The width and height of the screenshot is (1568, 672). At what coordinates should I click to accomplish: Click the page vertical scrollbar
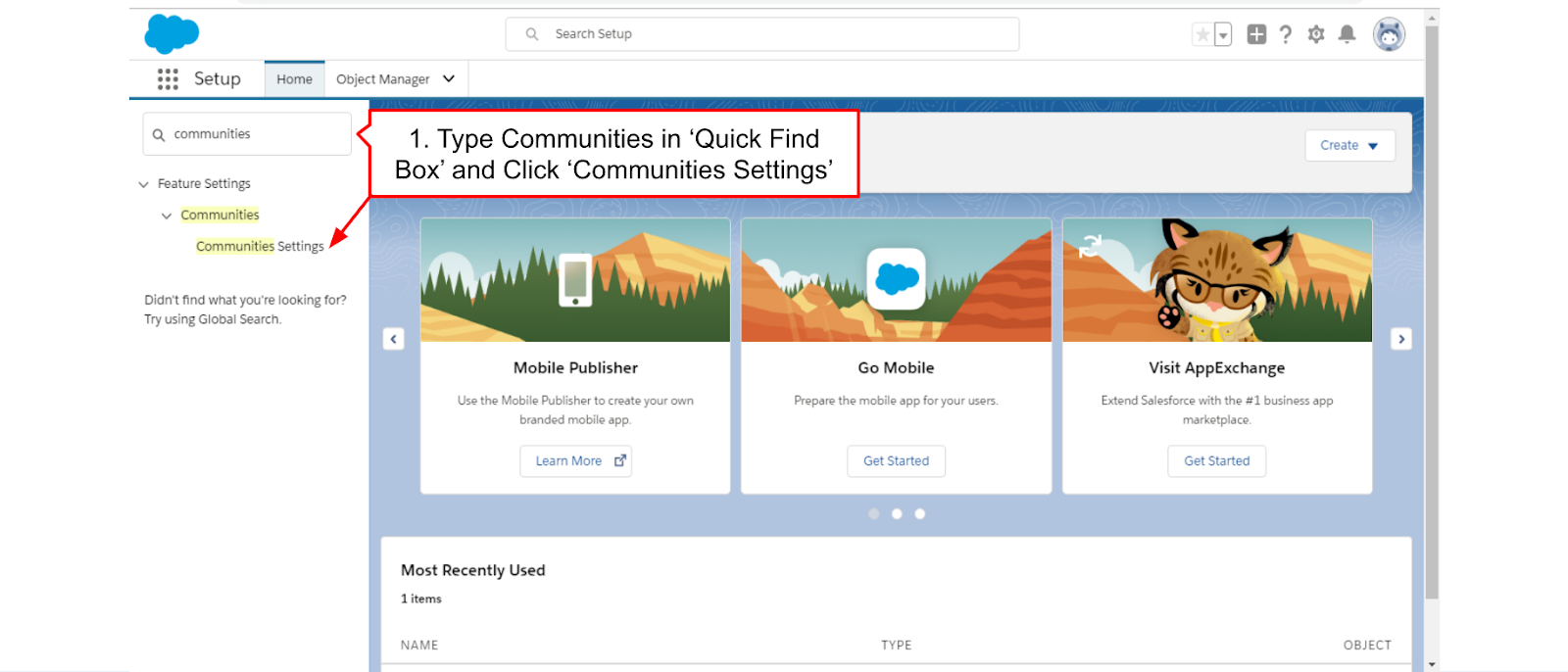pyautogui.click(x=1432, y=312)
